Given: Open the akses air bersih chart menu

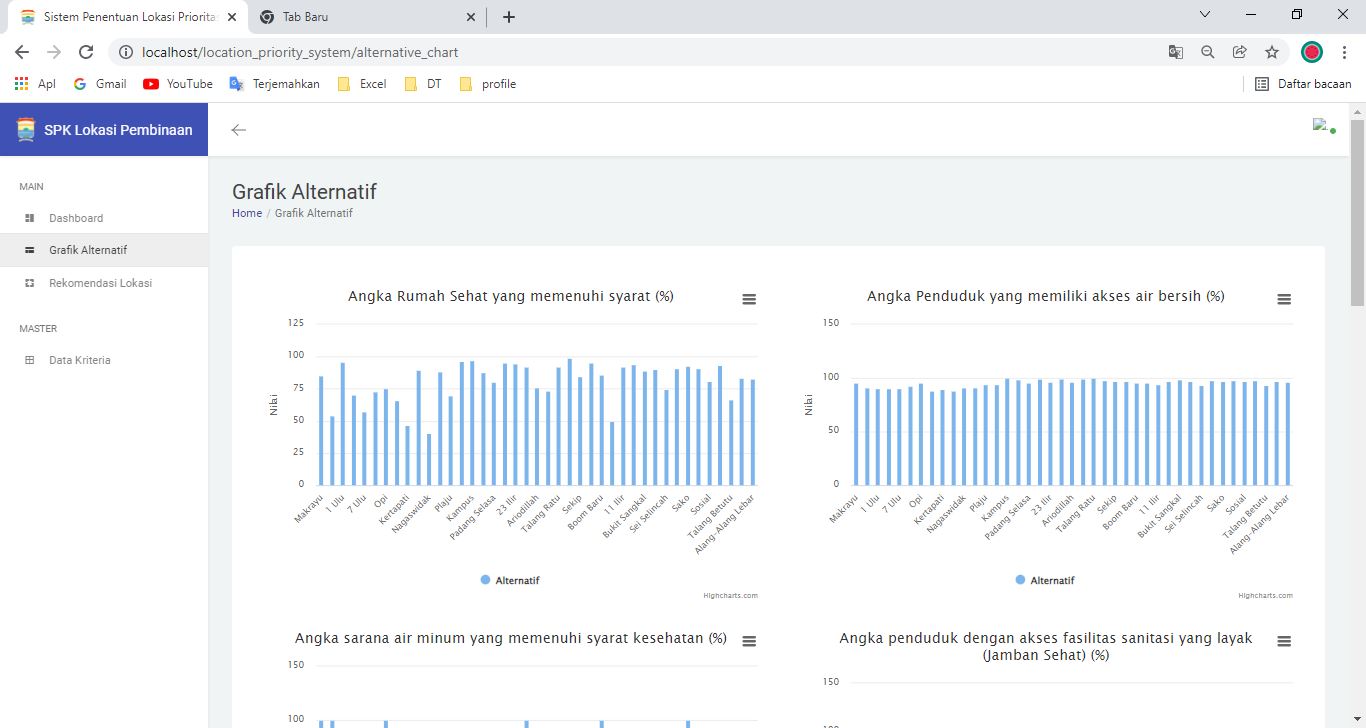Looking at the screenshot, I should pos(1284,299).
